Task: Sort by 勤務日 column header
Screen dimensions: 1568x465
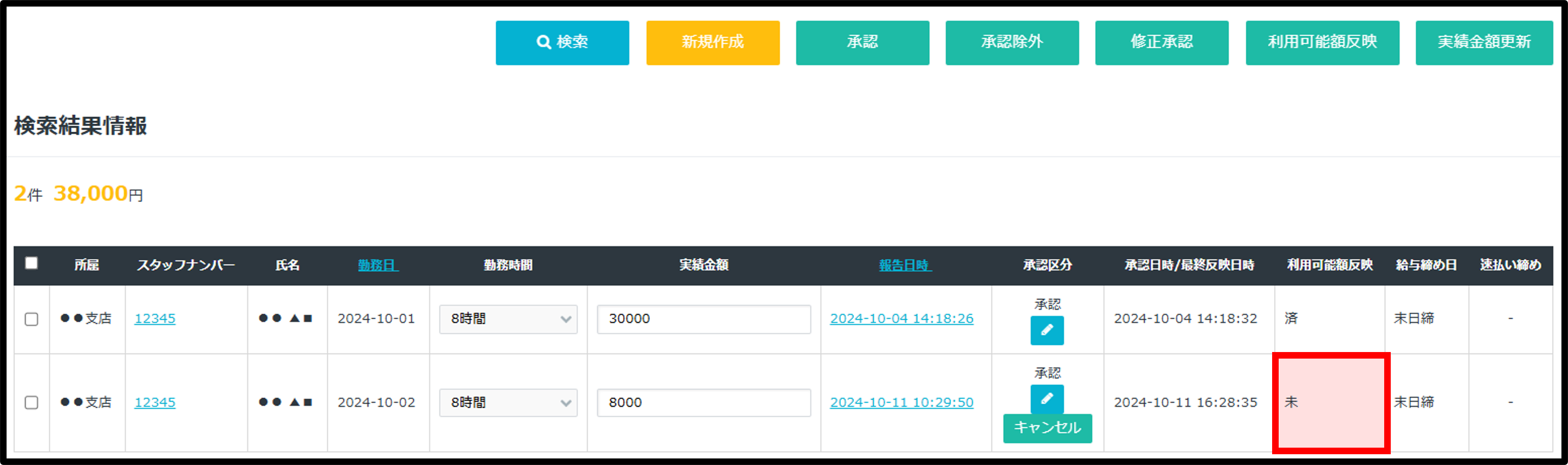Action: coord(377,265)
